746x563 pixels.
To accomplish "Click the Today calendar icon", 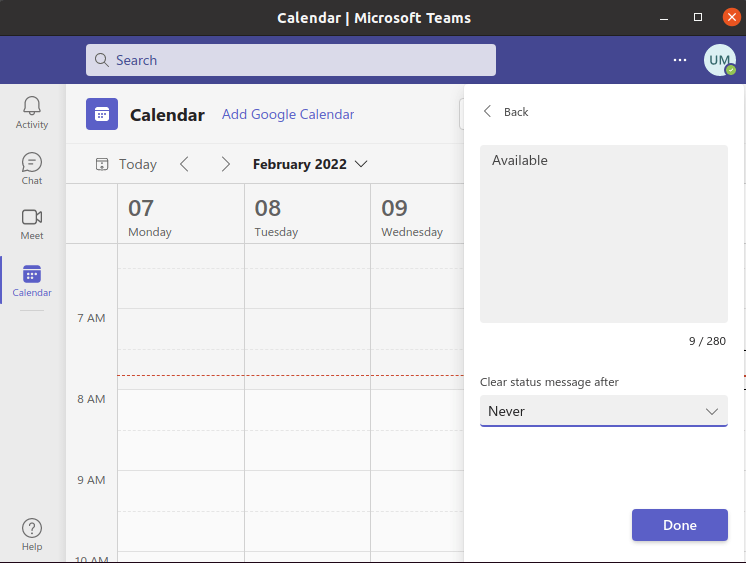I will 102,164.
